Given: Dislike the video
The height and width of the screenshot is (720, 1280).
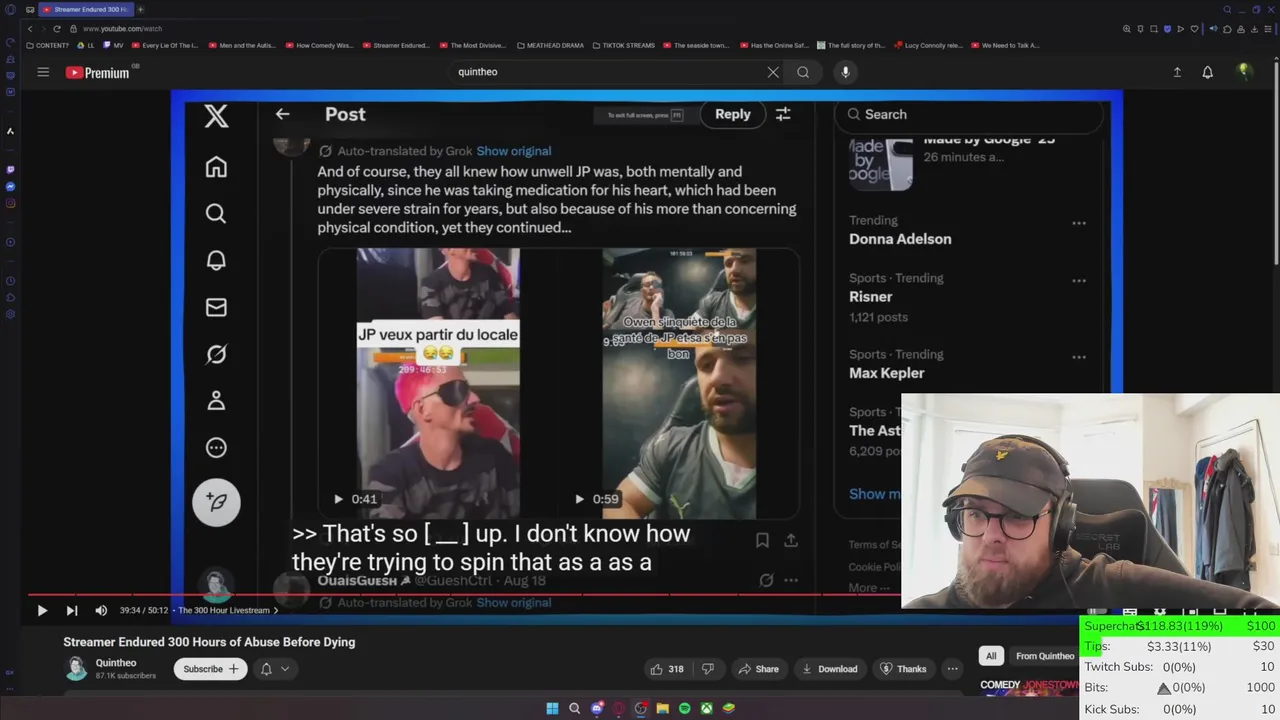Looking at the screenshot, I should 708,669.
